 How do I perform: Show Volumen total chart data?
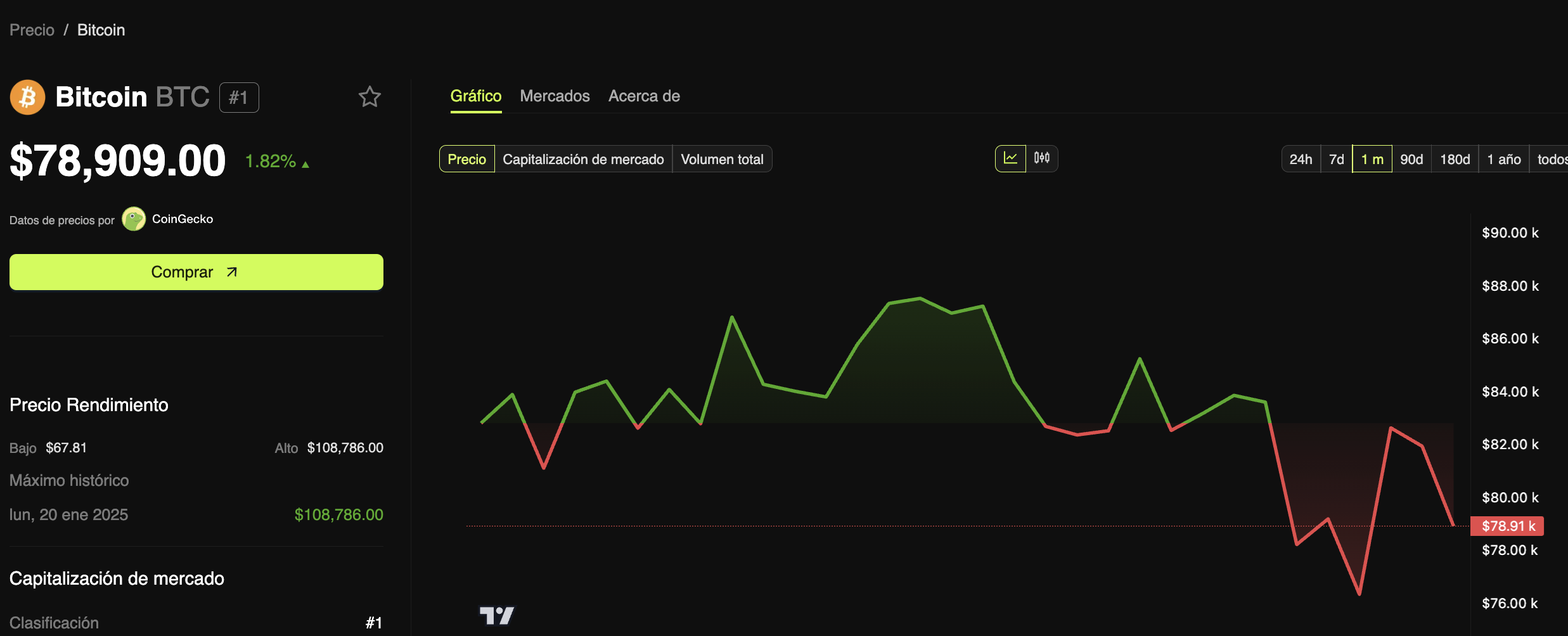pos(722,159)
